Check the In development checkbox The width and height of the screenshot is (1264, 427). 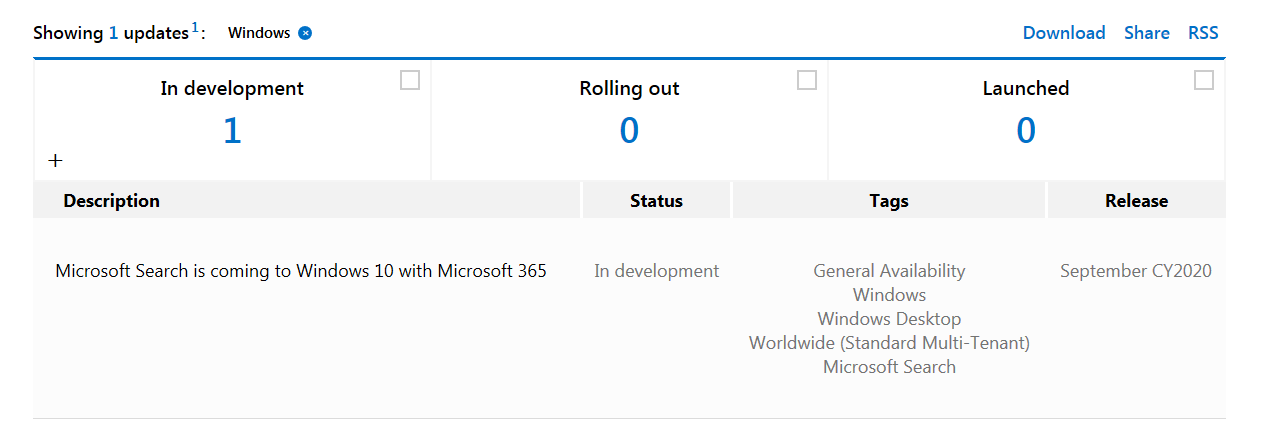coord(410,81)
